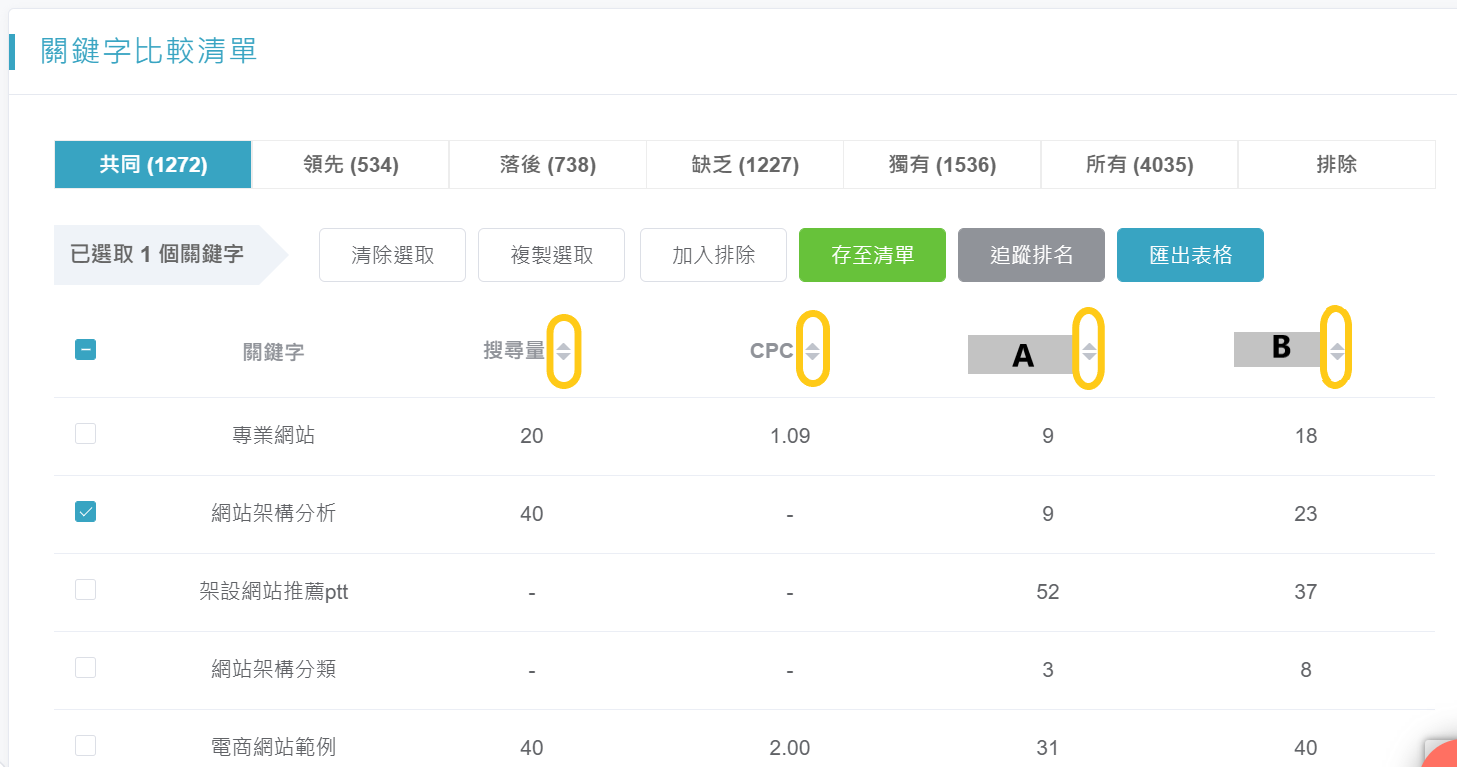Check the 電商網站範例 row checkbox
The width and height of the screenshot is (1457, 767).
pyautogui.click(x=86, y=746)
